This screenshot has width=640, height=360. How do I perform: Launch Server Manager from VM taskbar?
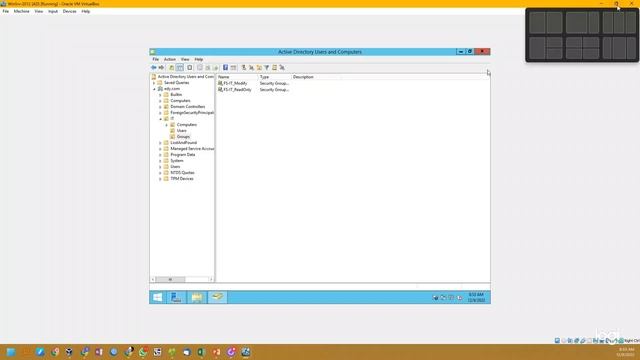click(x=176, y=297)
